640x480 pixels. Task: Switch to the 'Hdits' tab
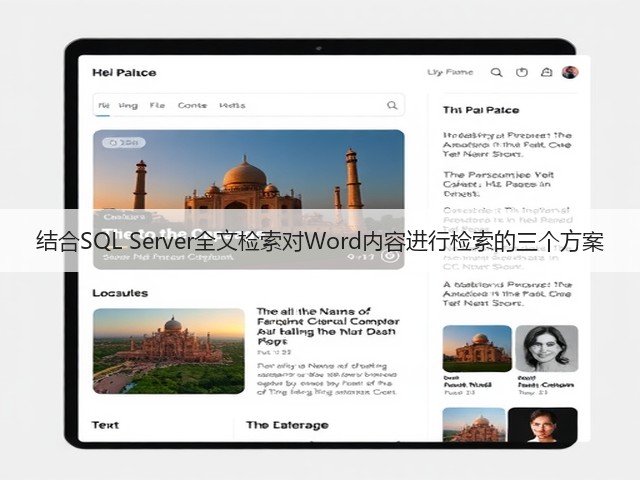(232, 105)
